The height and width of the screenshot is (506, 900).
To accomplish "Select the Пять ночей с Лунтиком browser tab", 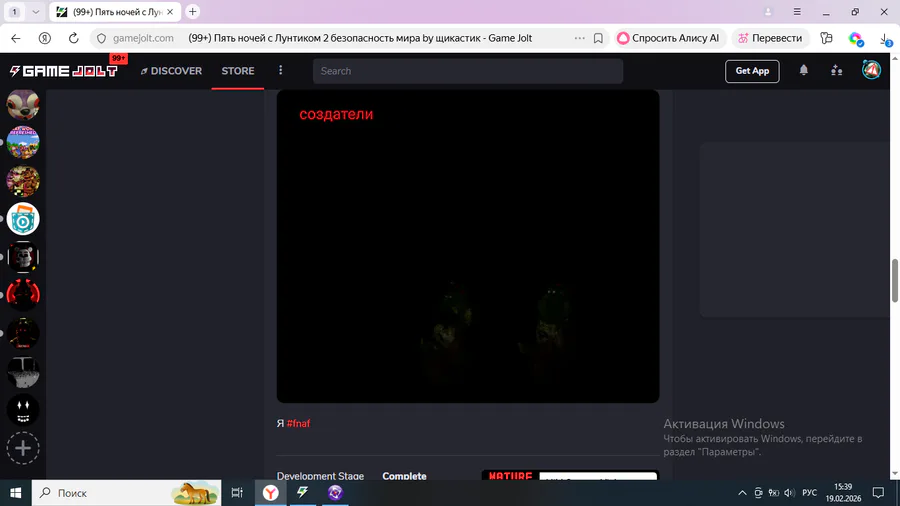I will click(115, 11).
